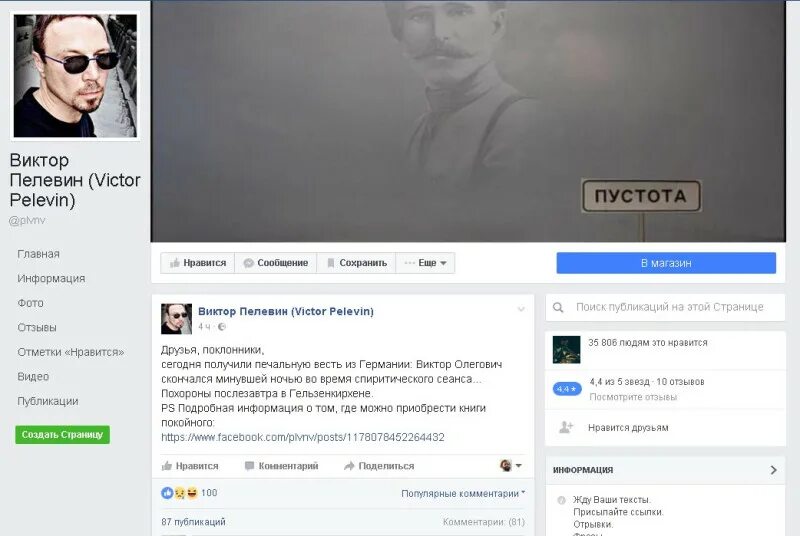Screen dimensions: 800x536
Task: Open the reactions count 100
Action: point(209,493)
